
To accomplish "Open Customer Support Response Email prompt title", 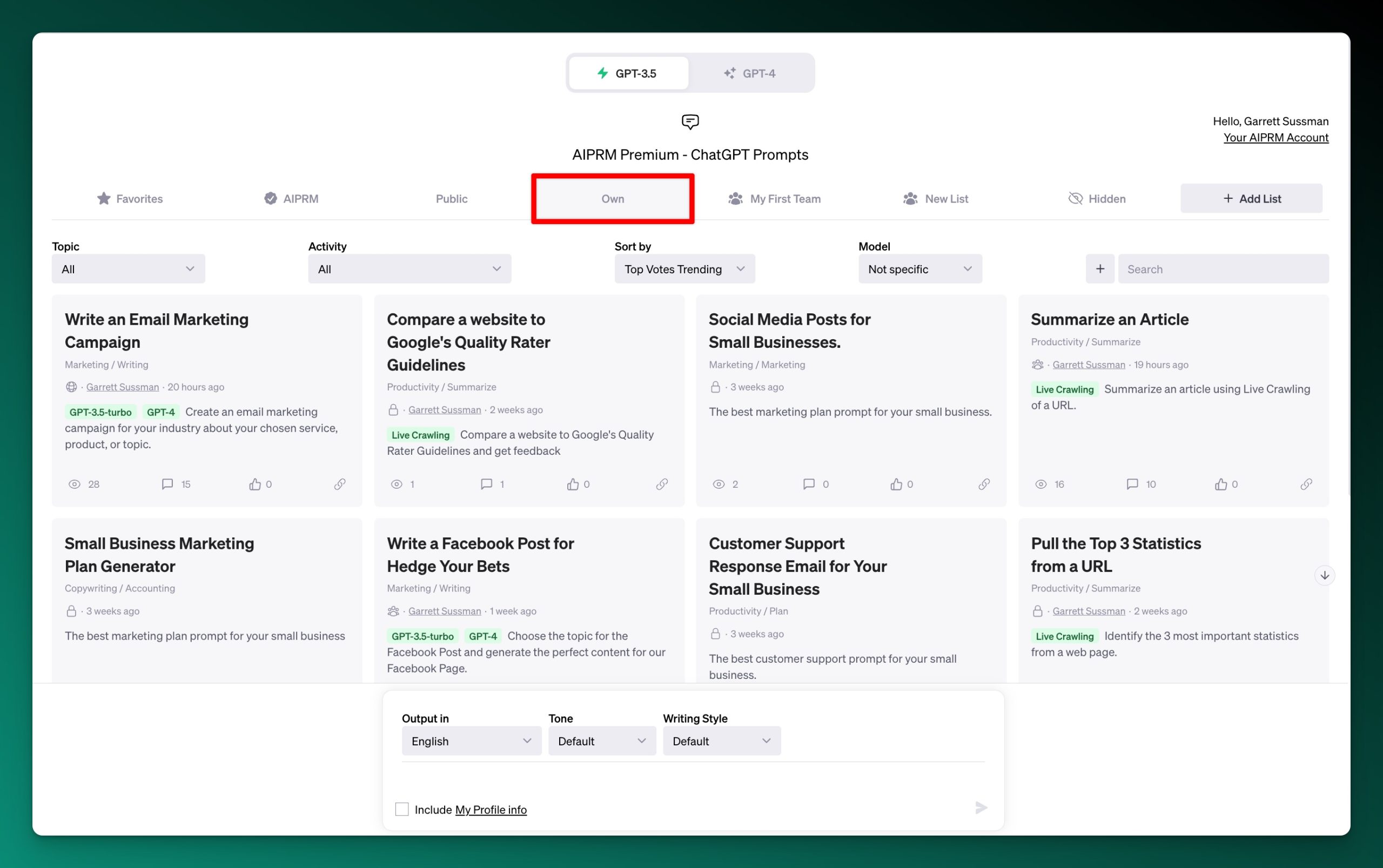I will tap(797, 566).
